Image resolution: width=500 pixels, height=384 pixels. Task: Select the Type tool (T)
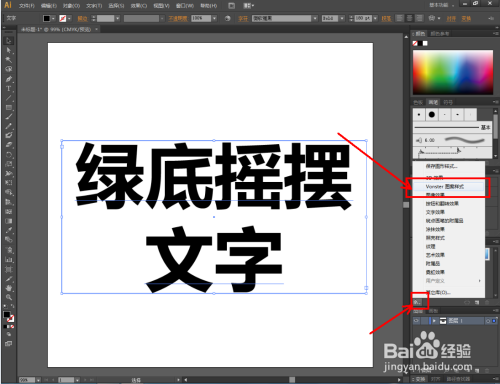[9, 89]
